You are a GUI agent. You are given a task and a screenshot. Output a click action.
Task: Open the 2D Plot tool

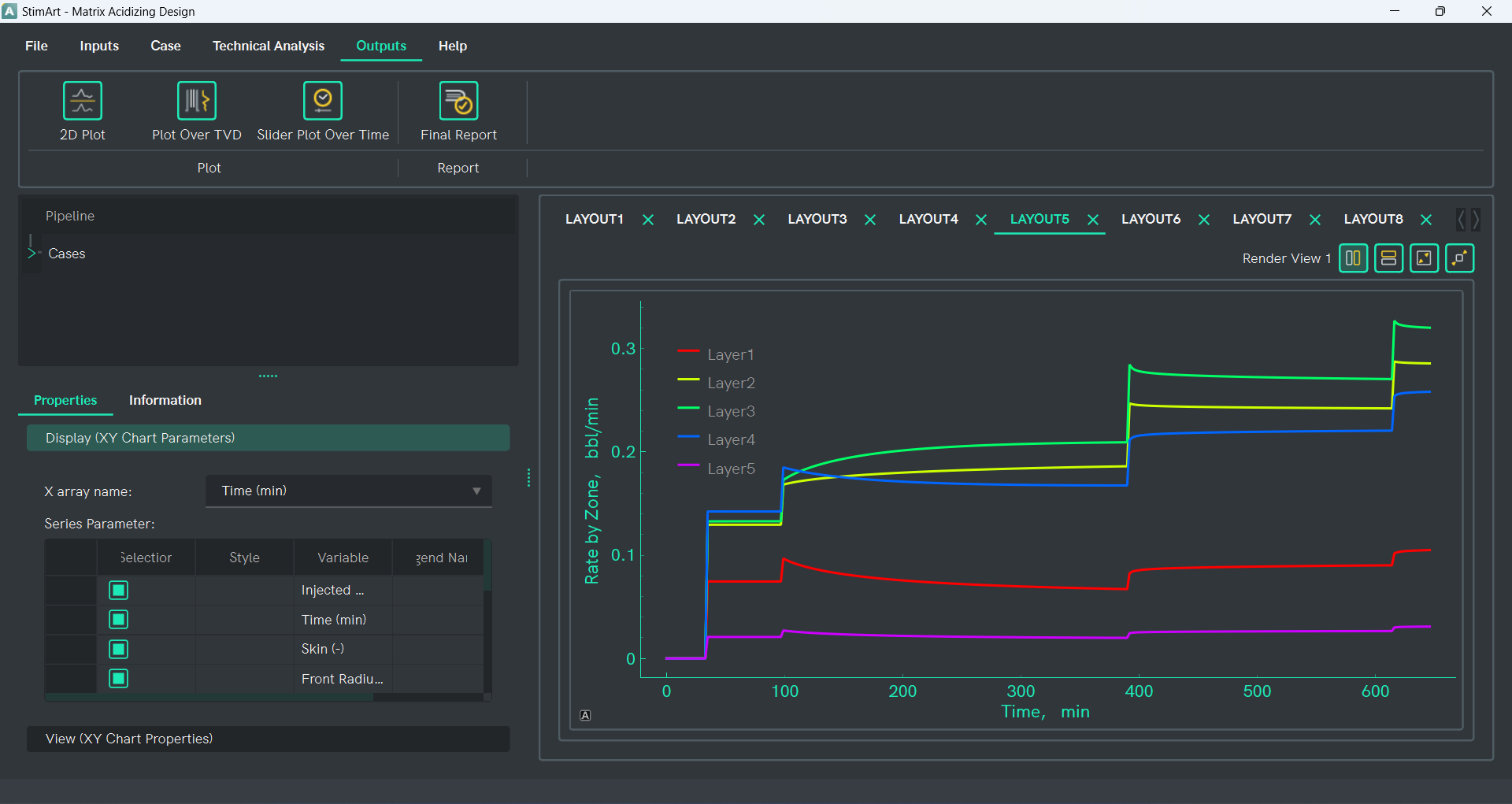point(82,102)
